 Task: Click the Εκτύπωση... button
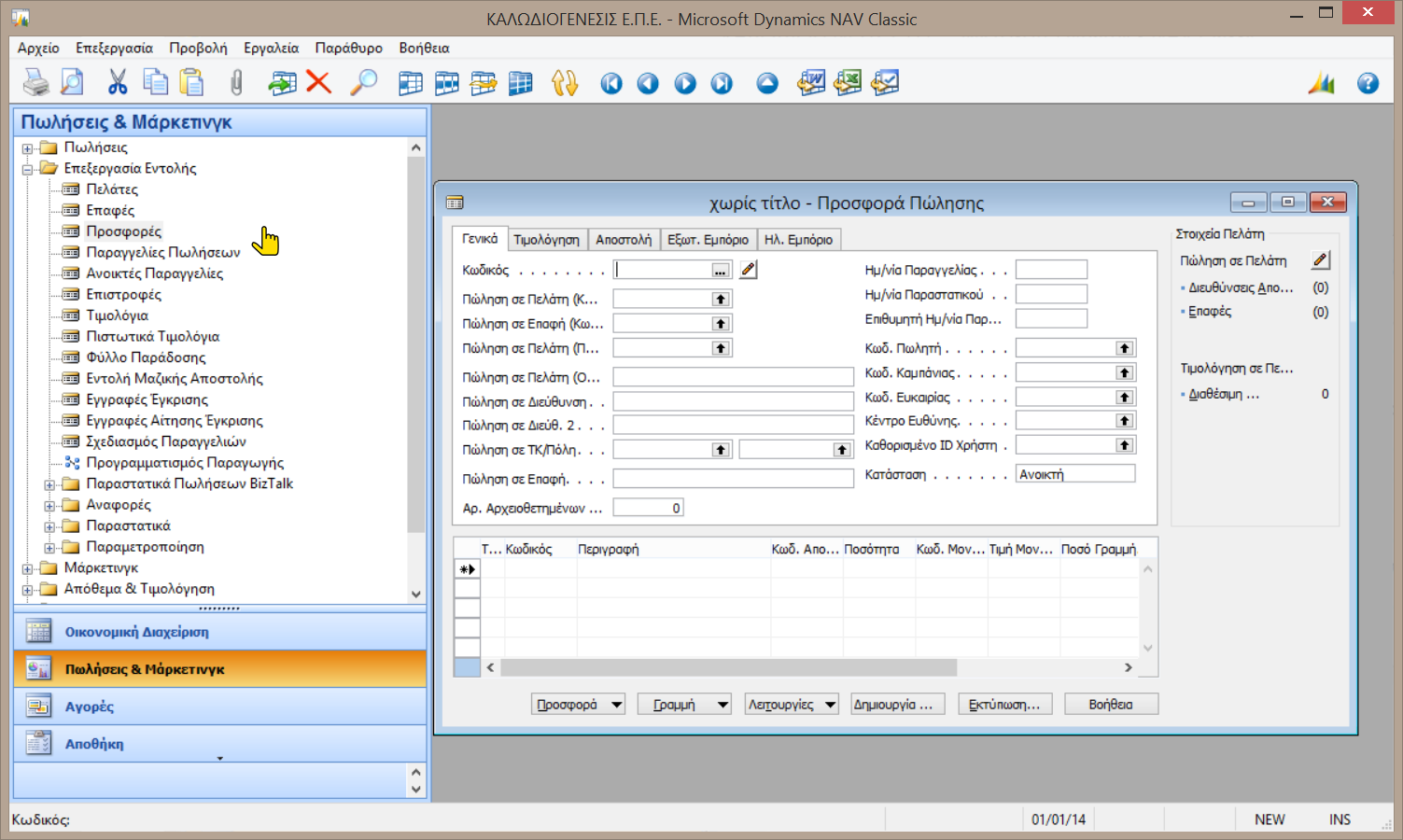(x=1005, y=705)
